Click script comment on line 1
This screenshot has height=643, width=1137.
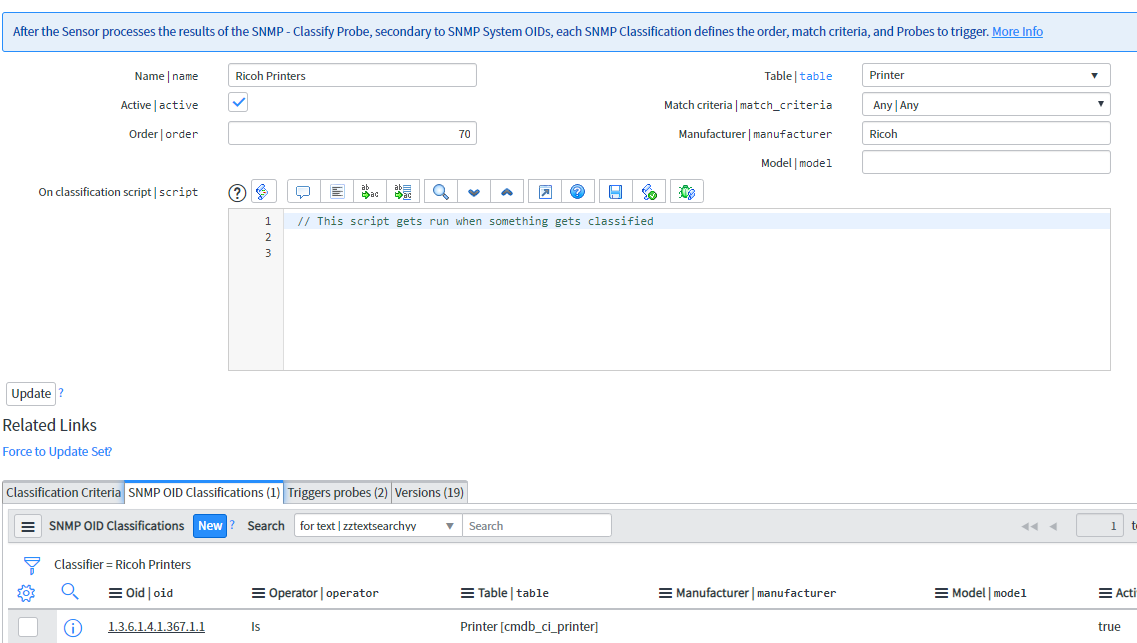click(475, 221)
